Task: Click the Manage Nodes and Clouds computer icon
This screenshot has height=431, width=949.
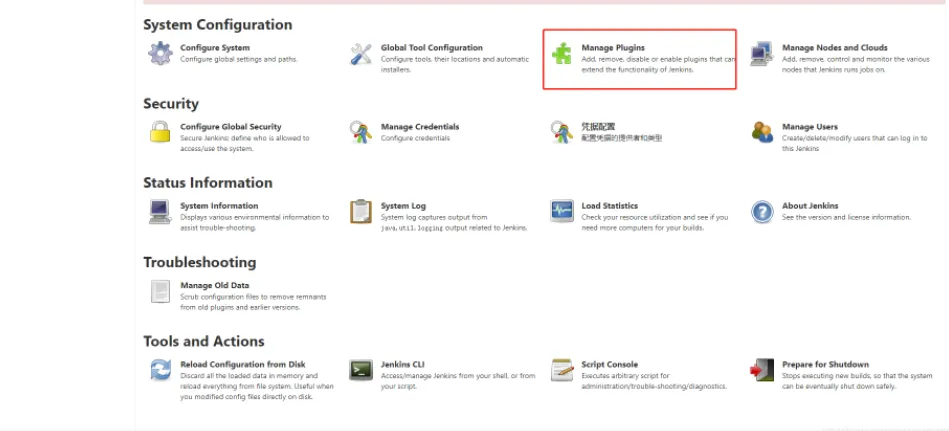Action: pyautogui.click(x=762, y=53)
